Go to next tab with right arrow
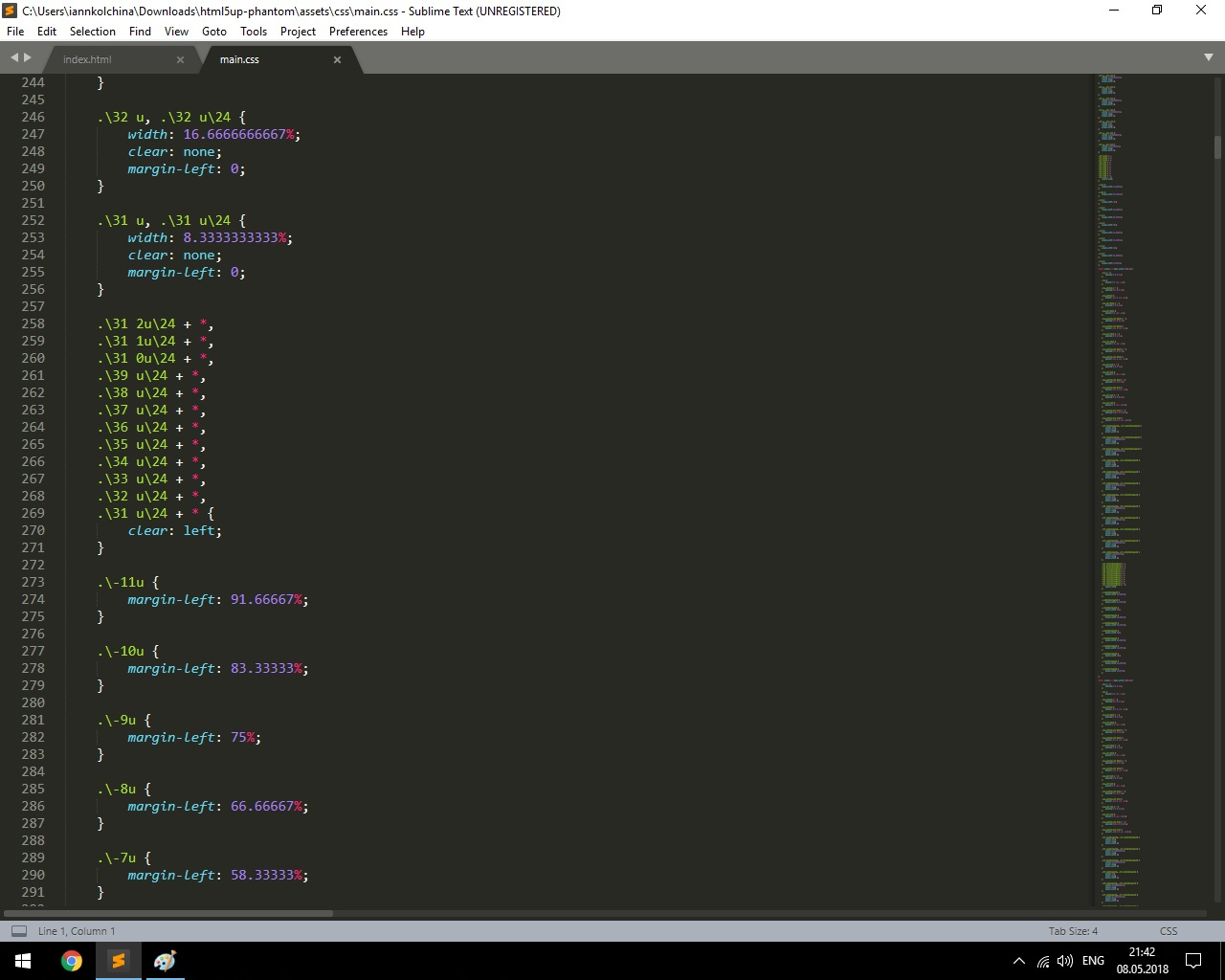The image size is (1225, 980). click(x=28, y=57)
